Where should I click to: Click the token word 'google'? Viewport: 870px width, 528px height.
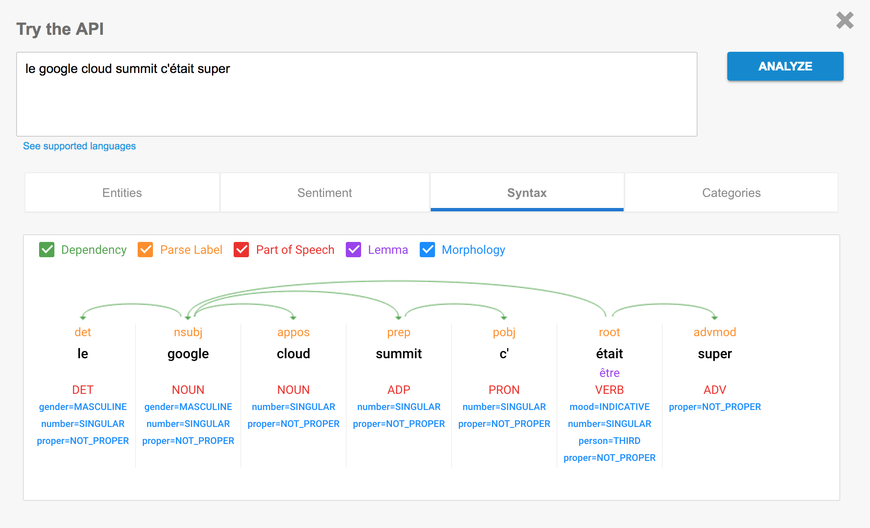point(188,354)
